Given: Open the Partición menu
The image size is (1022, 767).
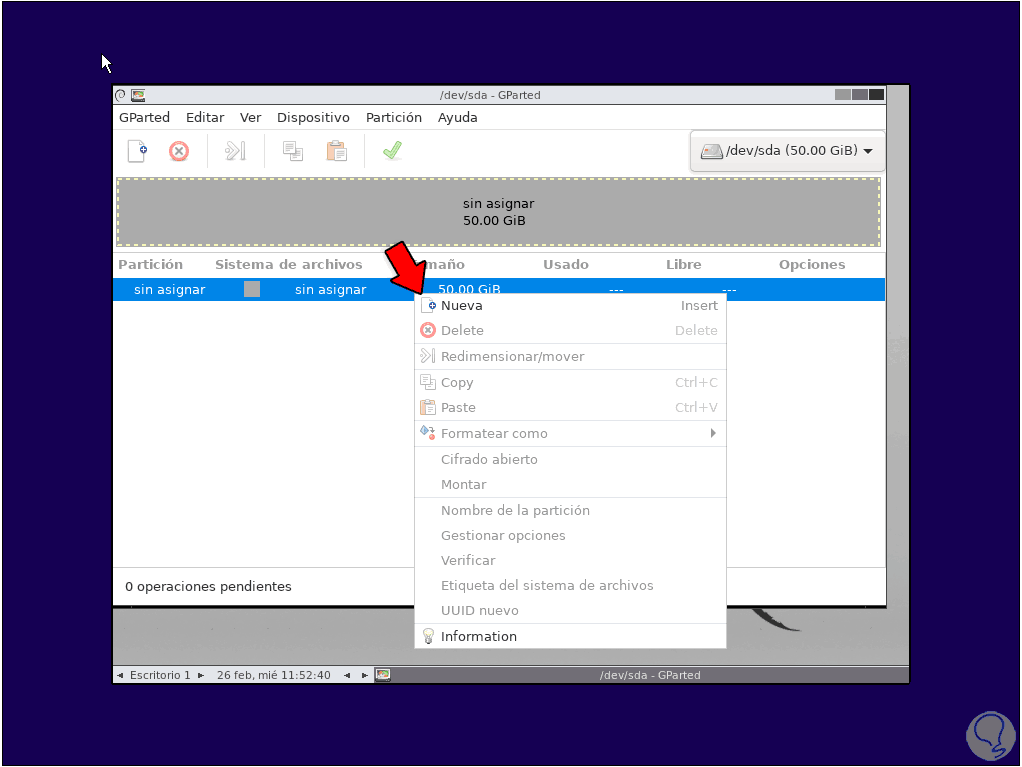Looking at the screenshot, I should 394,117.
